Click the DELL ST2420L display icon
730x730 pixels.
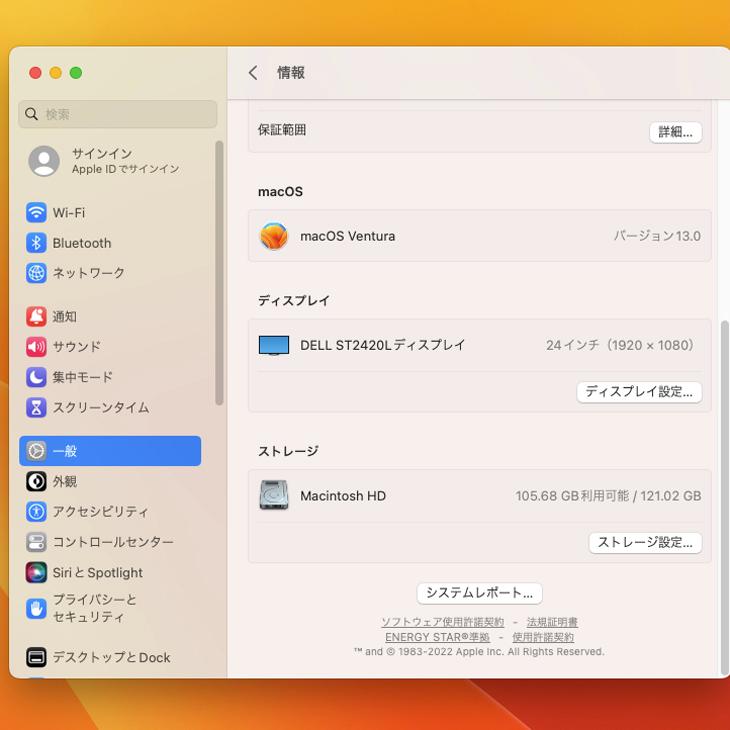(x=274, y=345)
